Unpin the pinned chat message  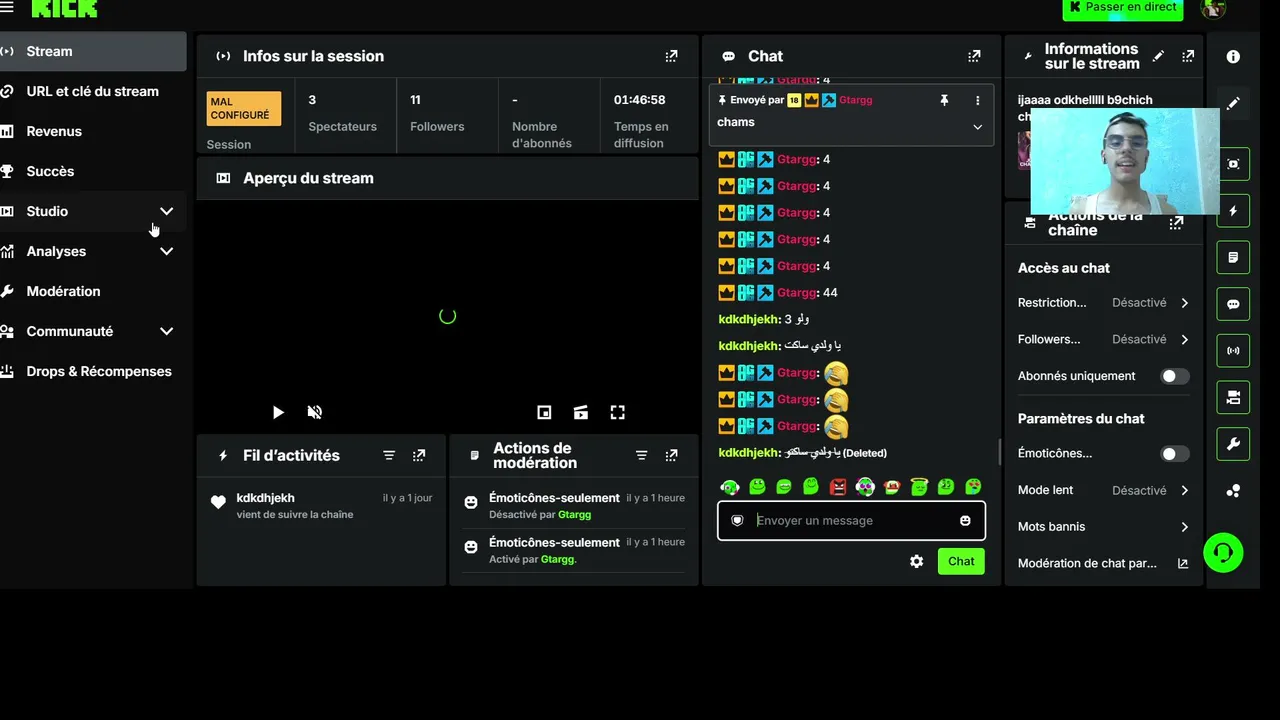943,100
